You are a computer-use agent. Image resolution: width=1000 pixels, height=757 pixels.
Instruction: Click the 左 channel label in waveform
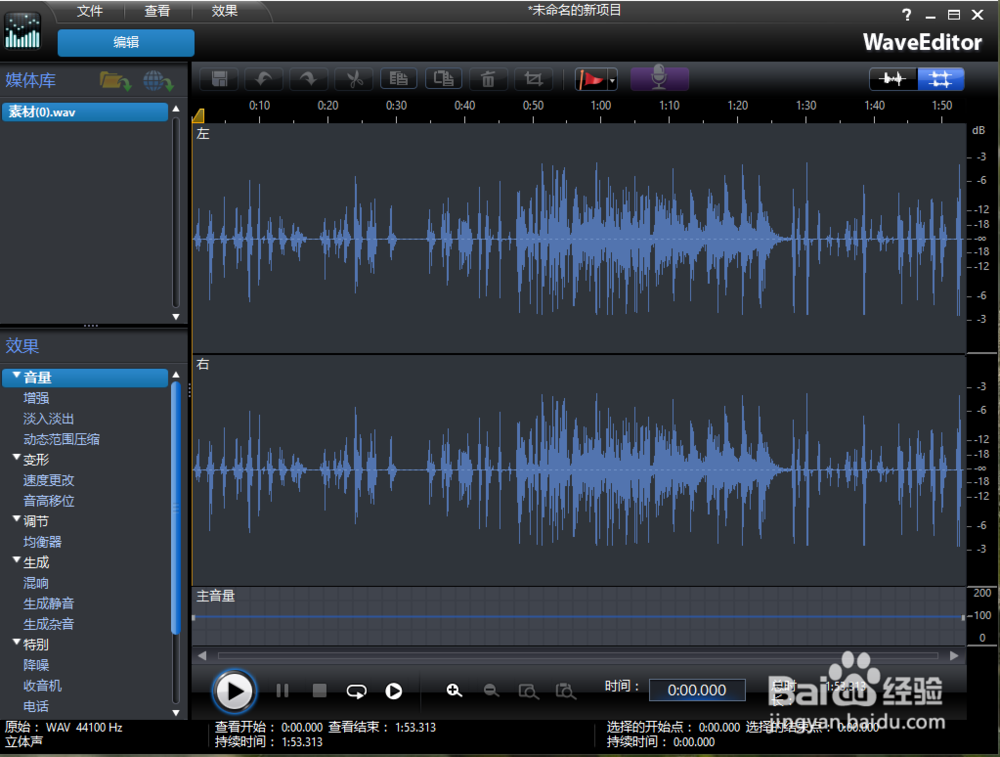pos(203,134)
